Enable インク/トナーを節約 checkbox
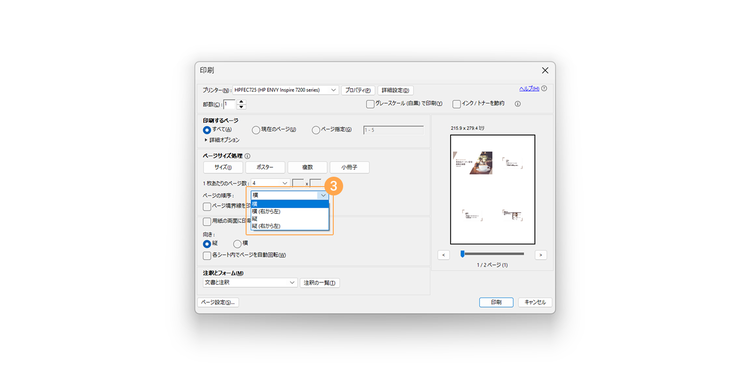 point(457,104)
